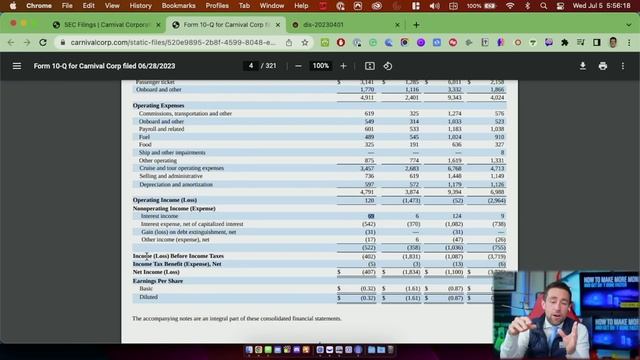Select the Net Income (Loss) row label
The image size is (640, 360).
coord(156,272)
